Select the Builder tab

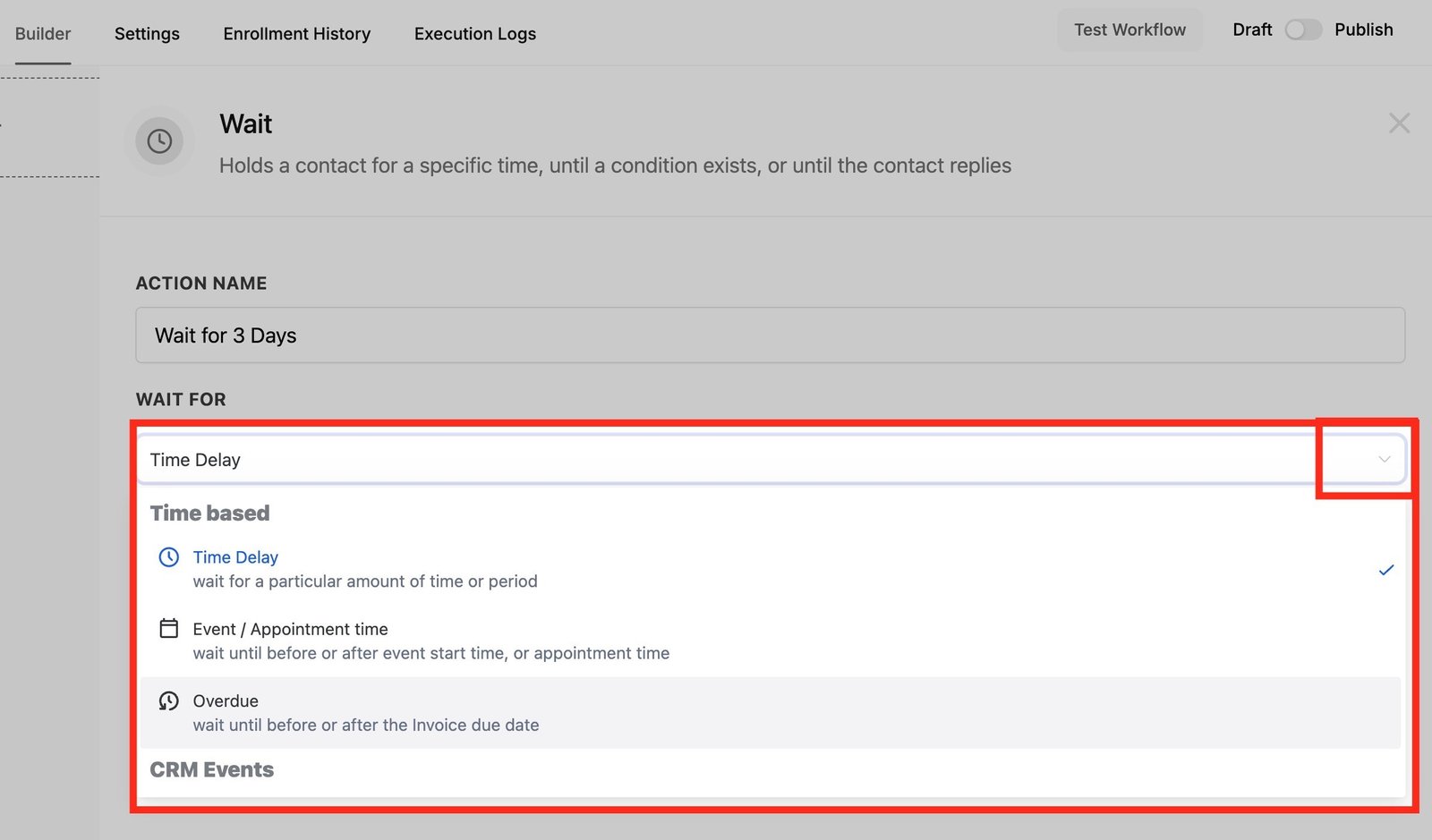43,34
